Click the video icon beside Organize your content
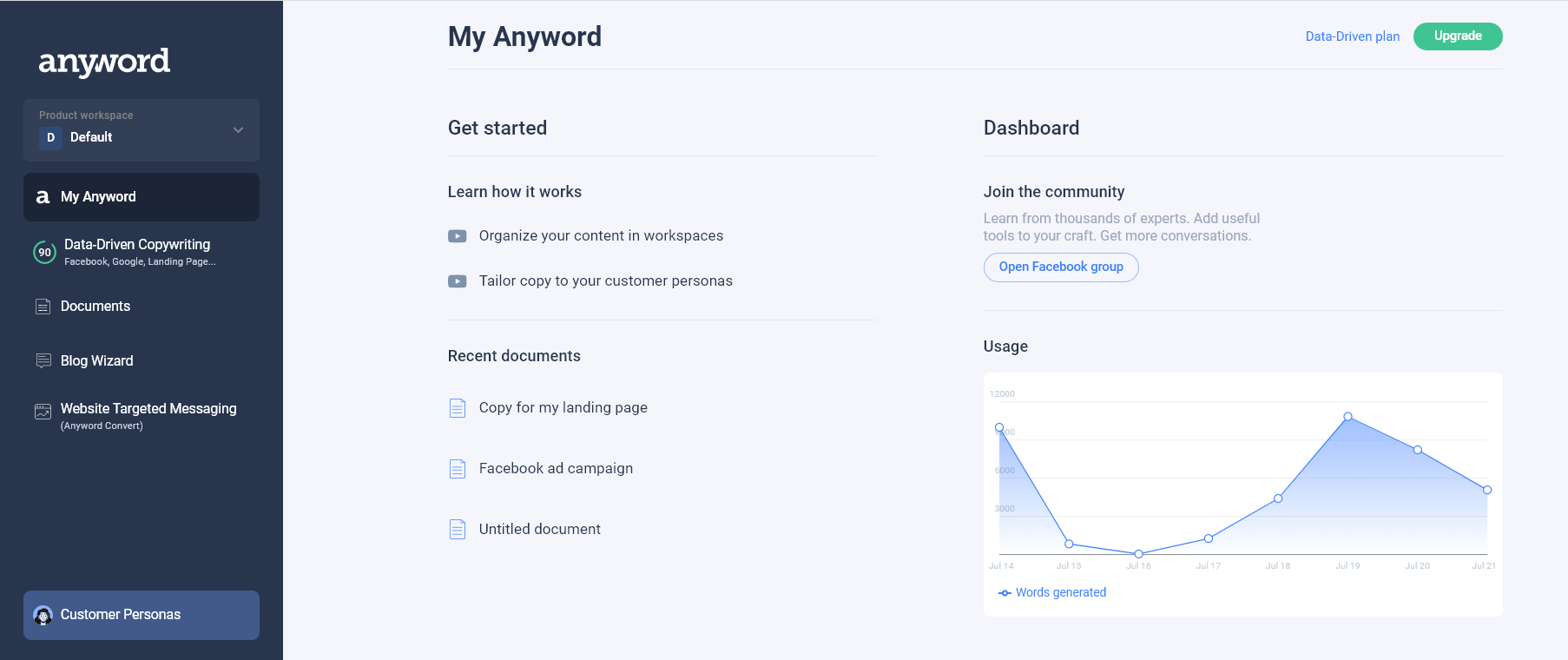The image size is (1568, 660). point(458,236)
